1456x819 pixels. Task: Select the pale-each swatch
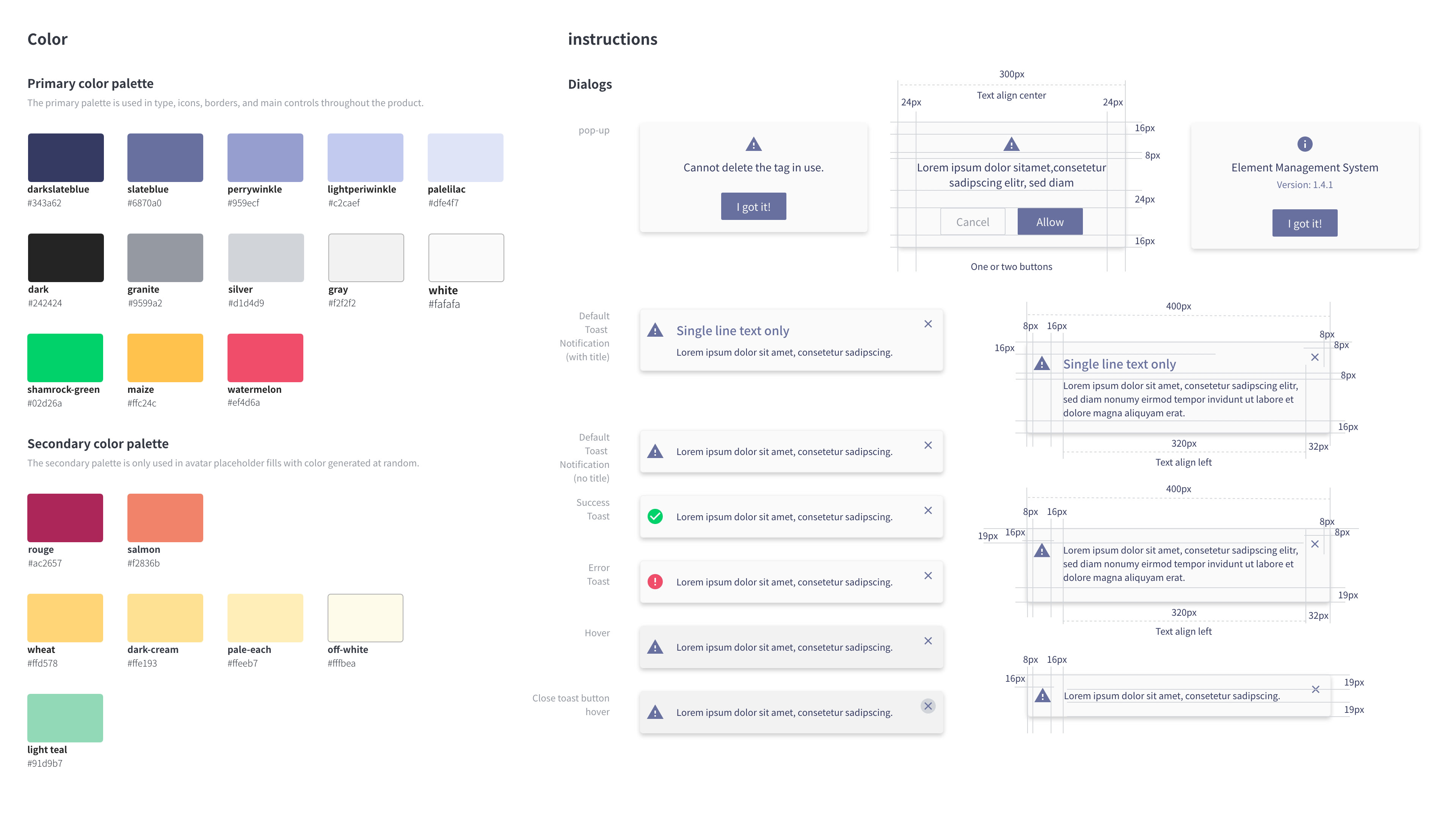coord(265,618)
